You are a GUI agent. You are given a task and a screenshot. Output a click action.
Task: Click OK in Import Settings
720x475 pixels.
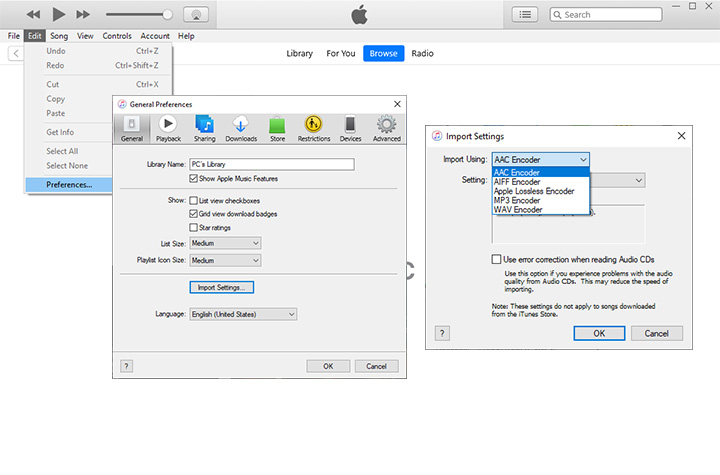[x=599, y=334]
